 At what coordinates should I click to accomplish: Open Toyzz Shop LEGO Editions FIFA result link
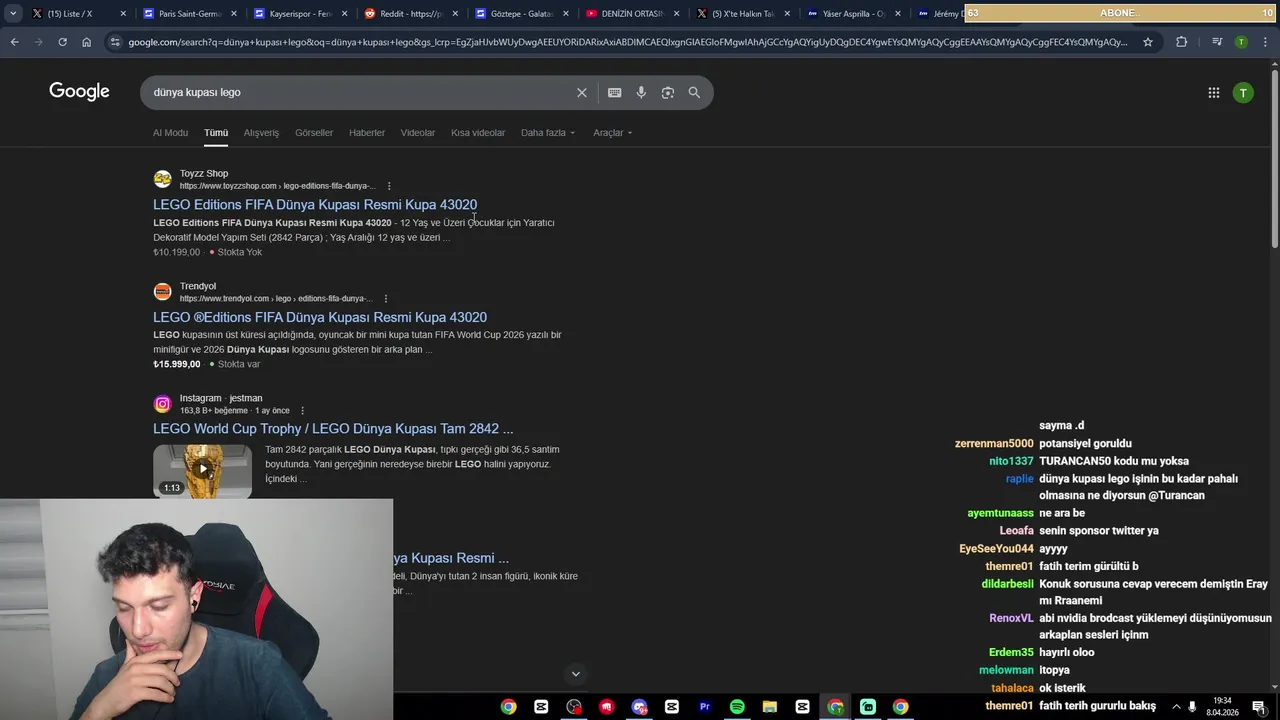tap(315, 204)
